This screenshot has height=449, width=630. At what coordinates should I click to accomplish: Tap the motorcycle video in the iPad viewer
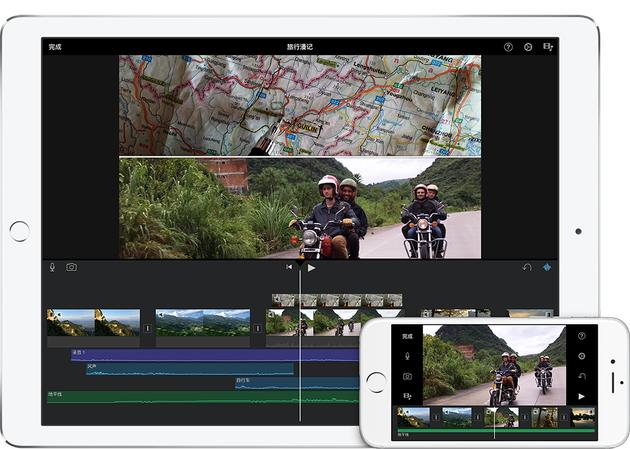click(300, 208)
